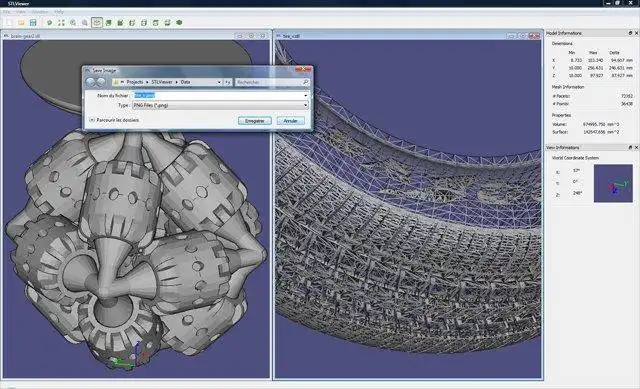Screen dimensions: 640x389
Task: Maximize the brain-gear sub-window
Action: 251,36
